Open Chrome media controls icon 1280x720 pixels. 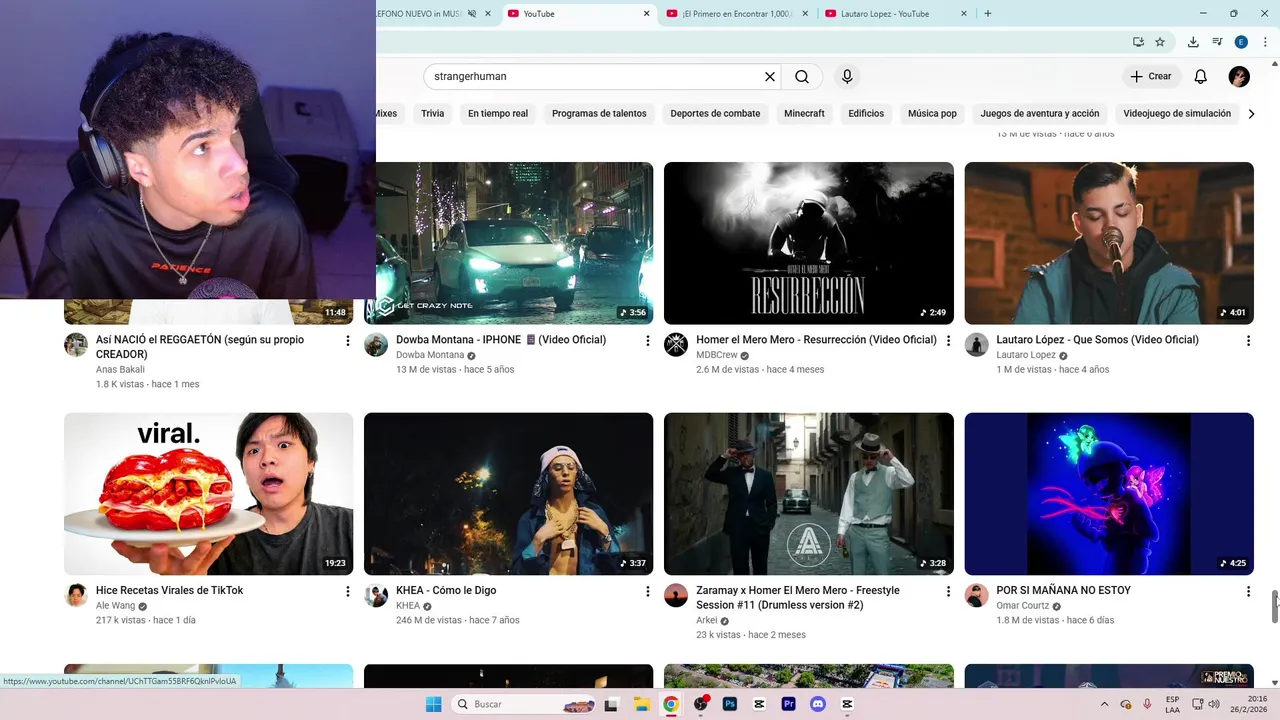click(1217, 42)
